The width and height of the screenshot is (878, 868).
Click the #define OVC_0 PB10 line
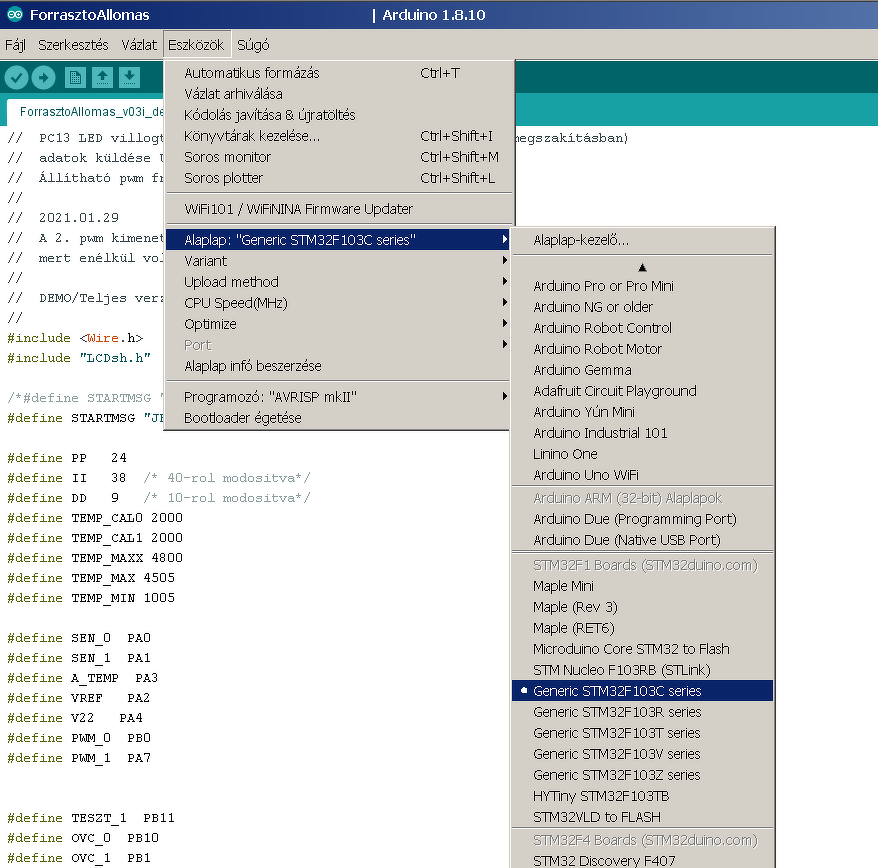coord(83,838)
